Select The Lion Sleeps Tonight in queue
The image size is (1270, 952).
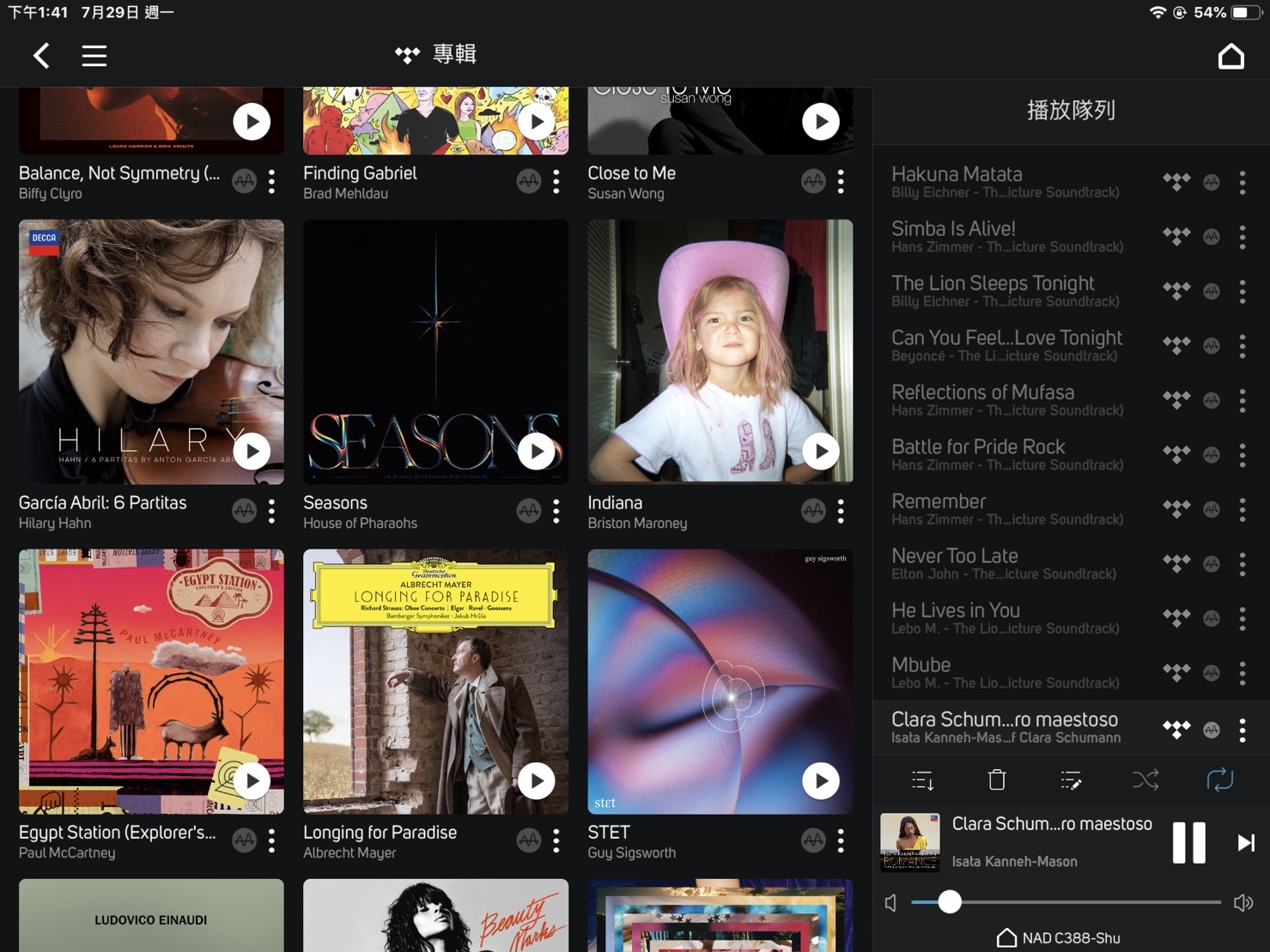pyautogui.click(x=1071, y=291)
